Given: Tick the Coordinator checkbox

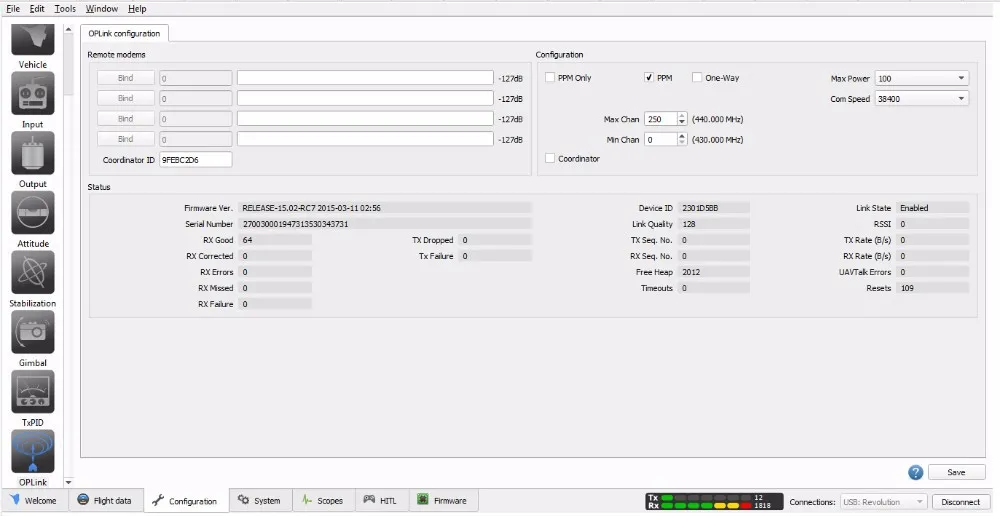Looking at the screenshot, I should pyautogui.click(x=550, y=159).
